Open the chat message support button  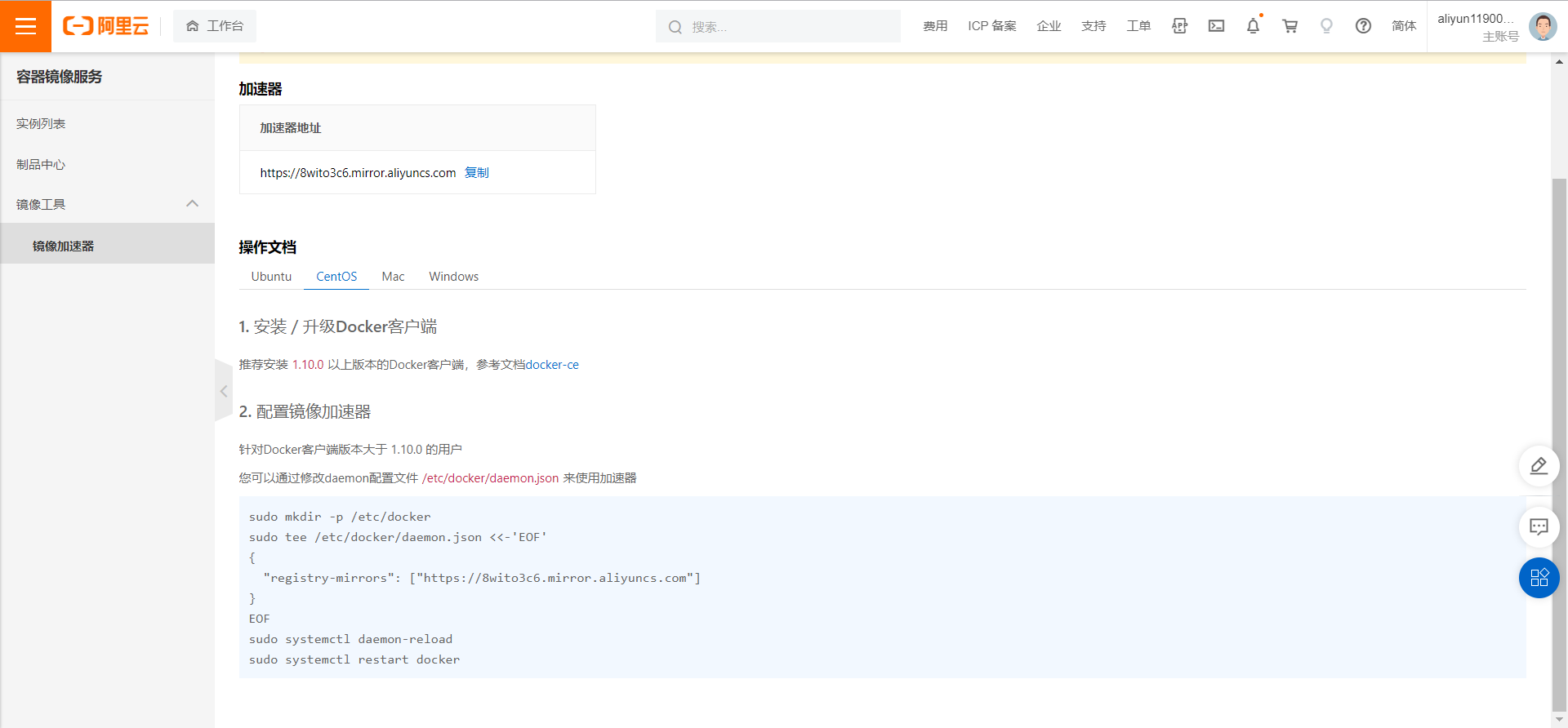(1539, 527)
